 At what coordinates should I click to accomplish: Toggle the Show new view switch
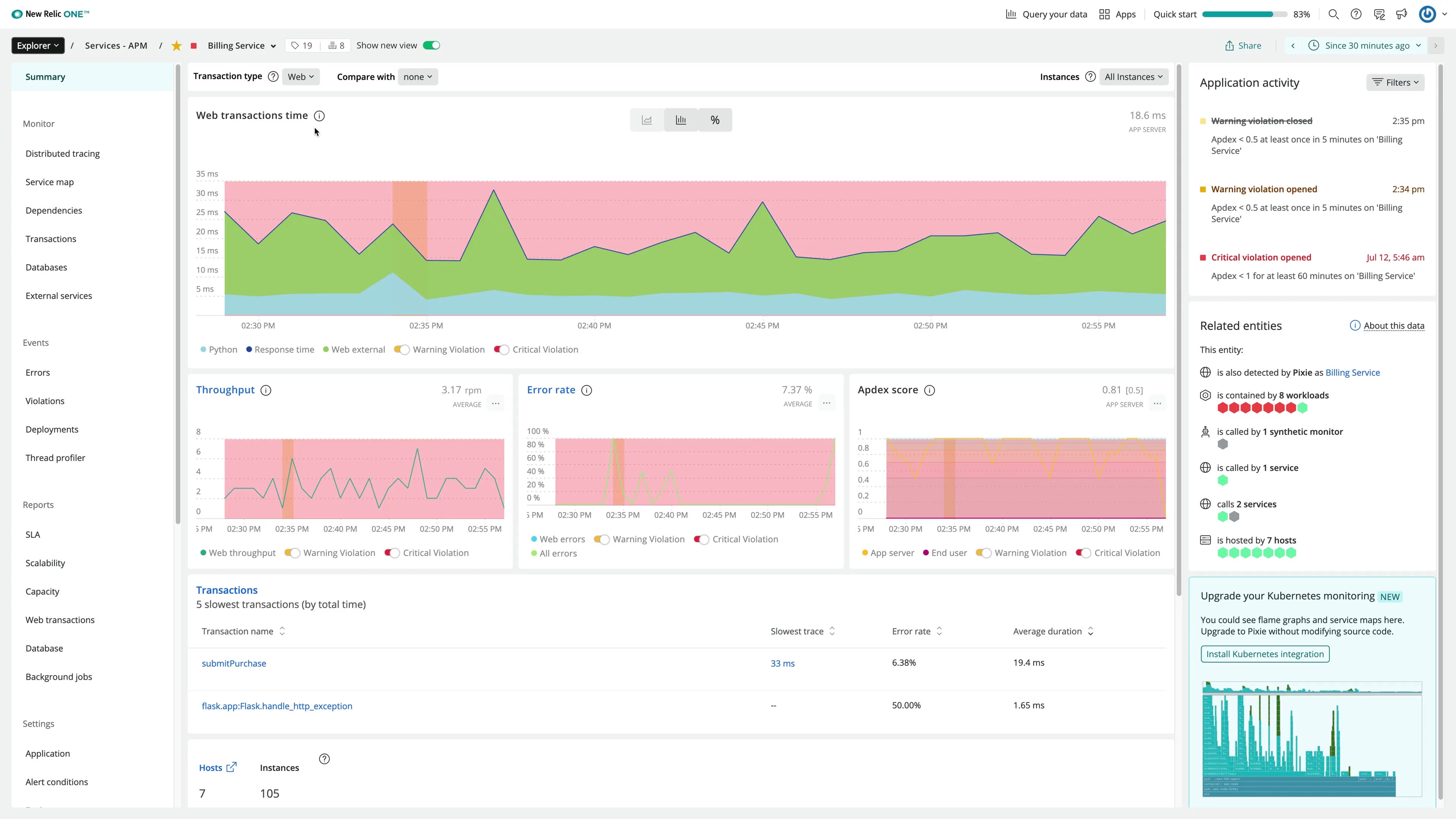coord(432,45)
